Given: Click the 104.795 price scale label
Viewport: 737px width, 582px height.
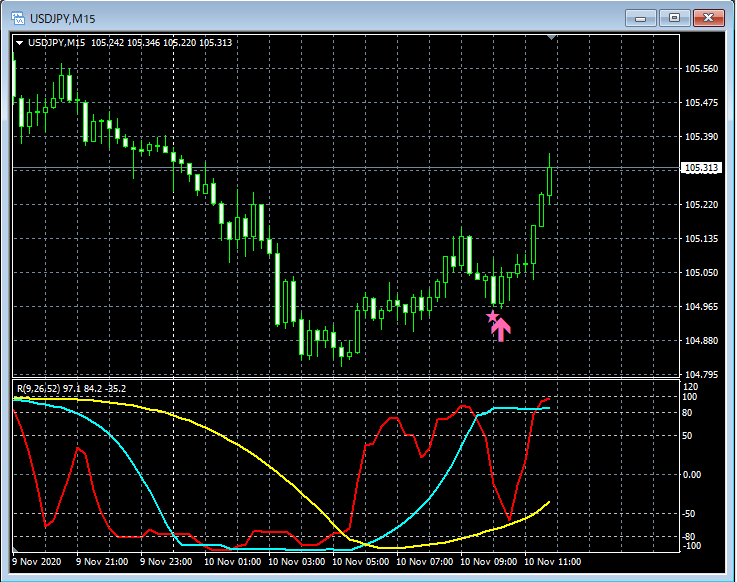Looking at the screenshot, I should [x=701, y=374].
